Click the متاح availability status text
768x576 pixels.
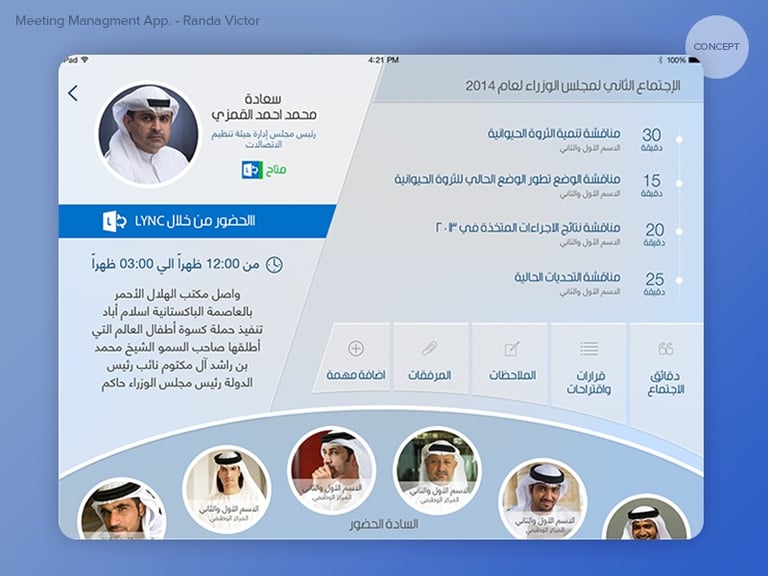[276, 170]
